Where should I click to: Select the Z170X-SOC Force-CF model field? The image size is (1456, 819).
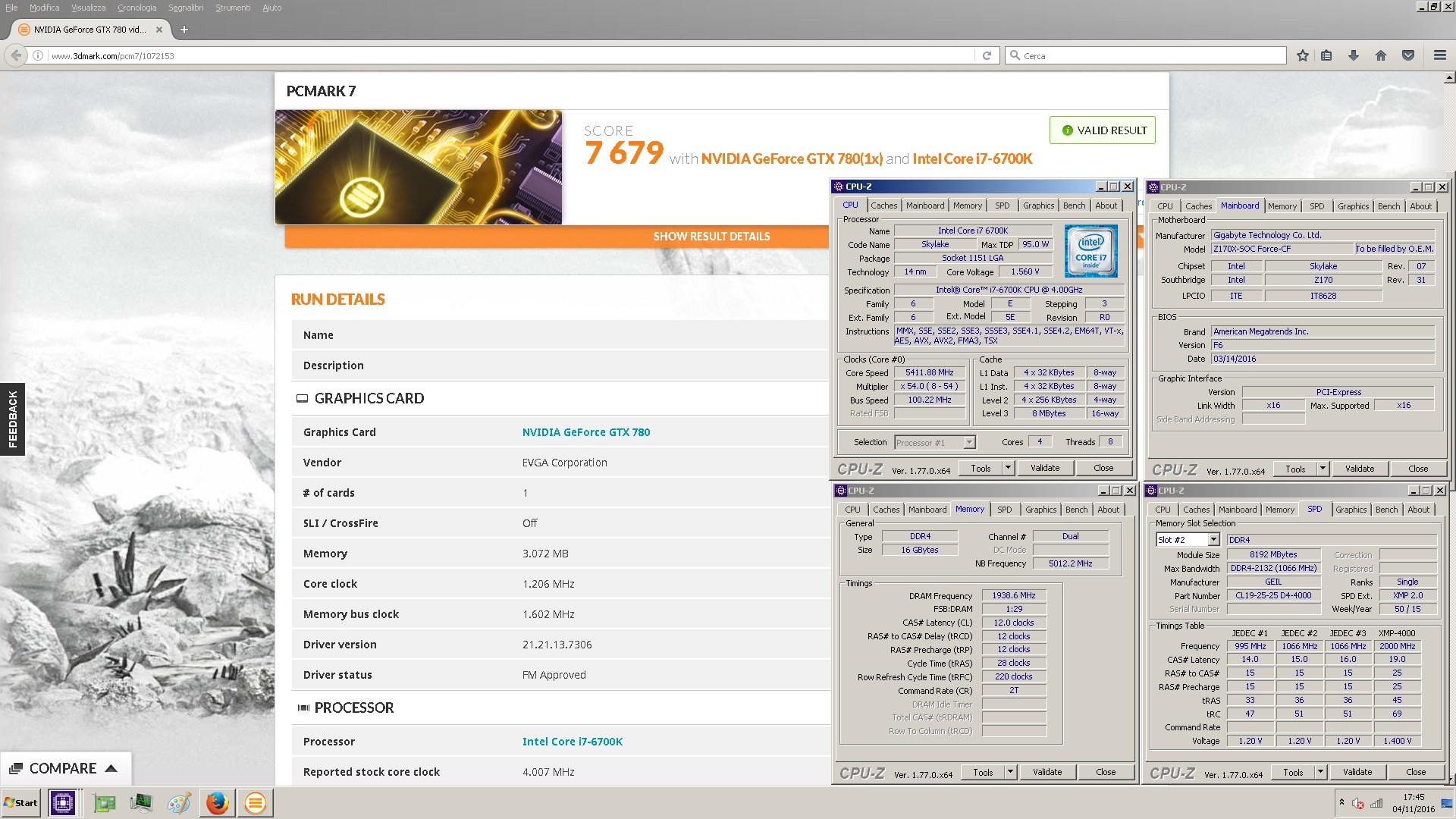point(1282,249)
